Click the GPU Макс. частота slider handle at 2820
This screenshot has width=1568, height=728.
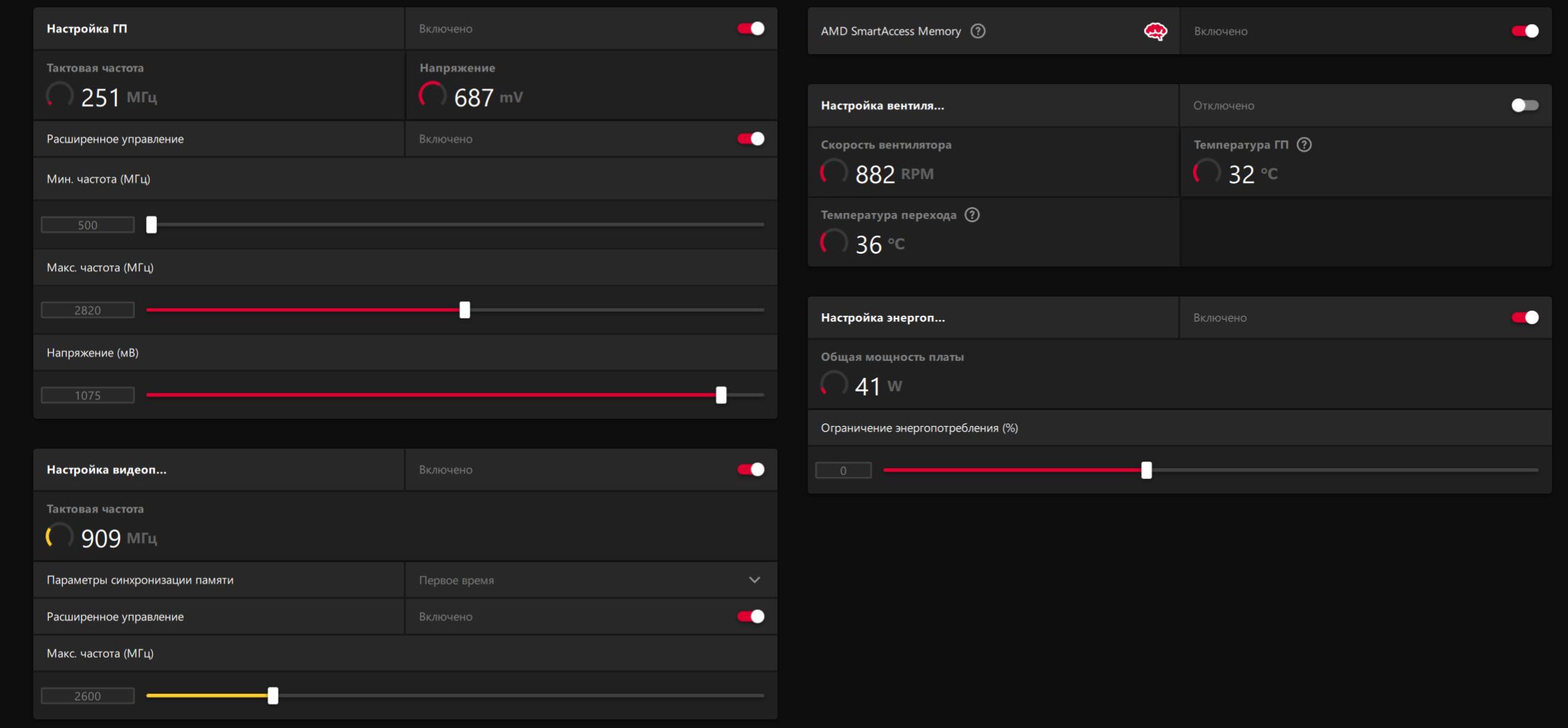tap(465, 310)
